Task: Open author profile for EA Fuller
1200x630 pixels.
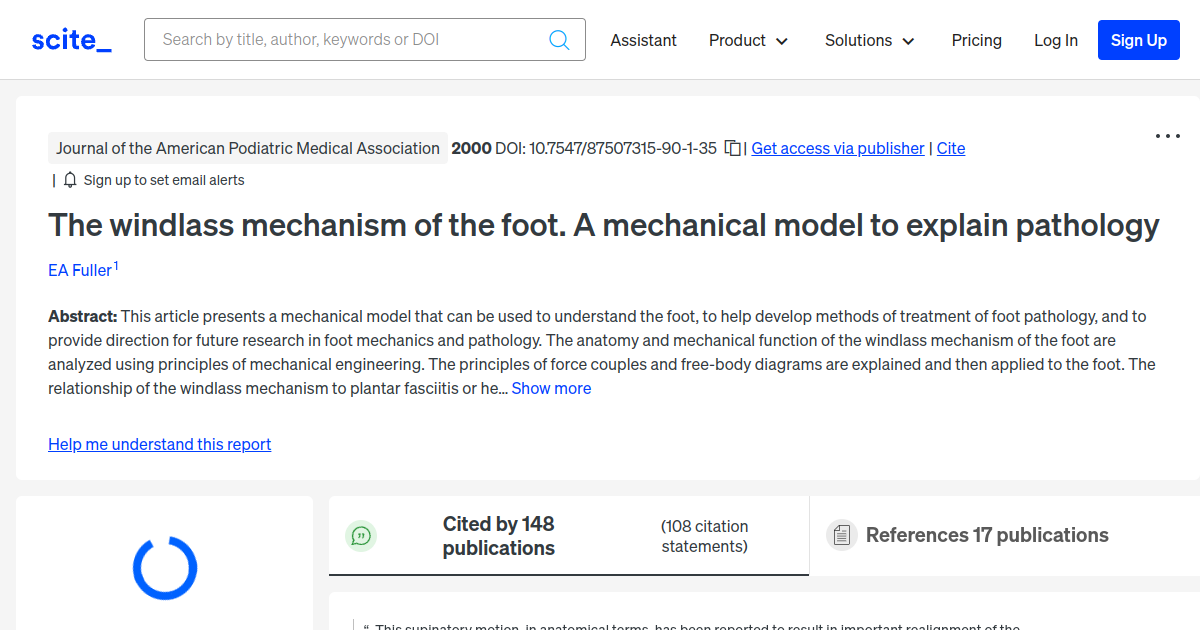Action: click(78, 270)
